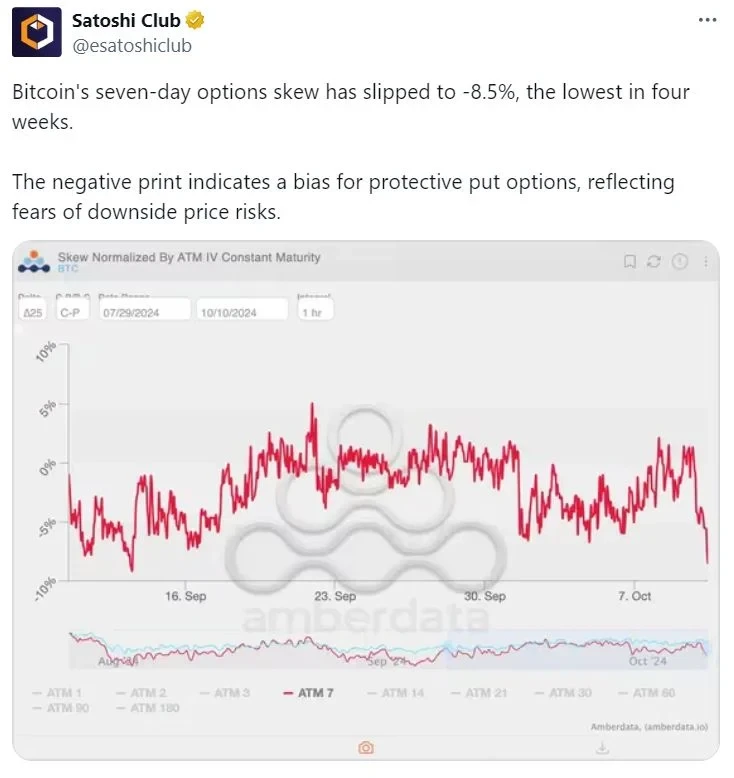Toggle the ATM 7 series off
Screen dimensions: 734x778
(x=308, y=692)
